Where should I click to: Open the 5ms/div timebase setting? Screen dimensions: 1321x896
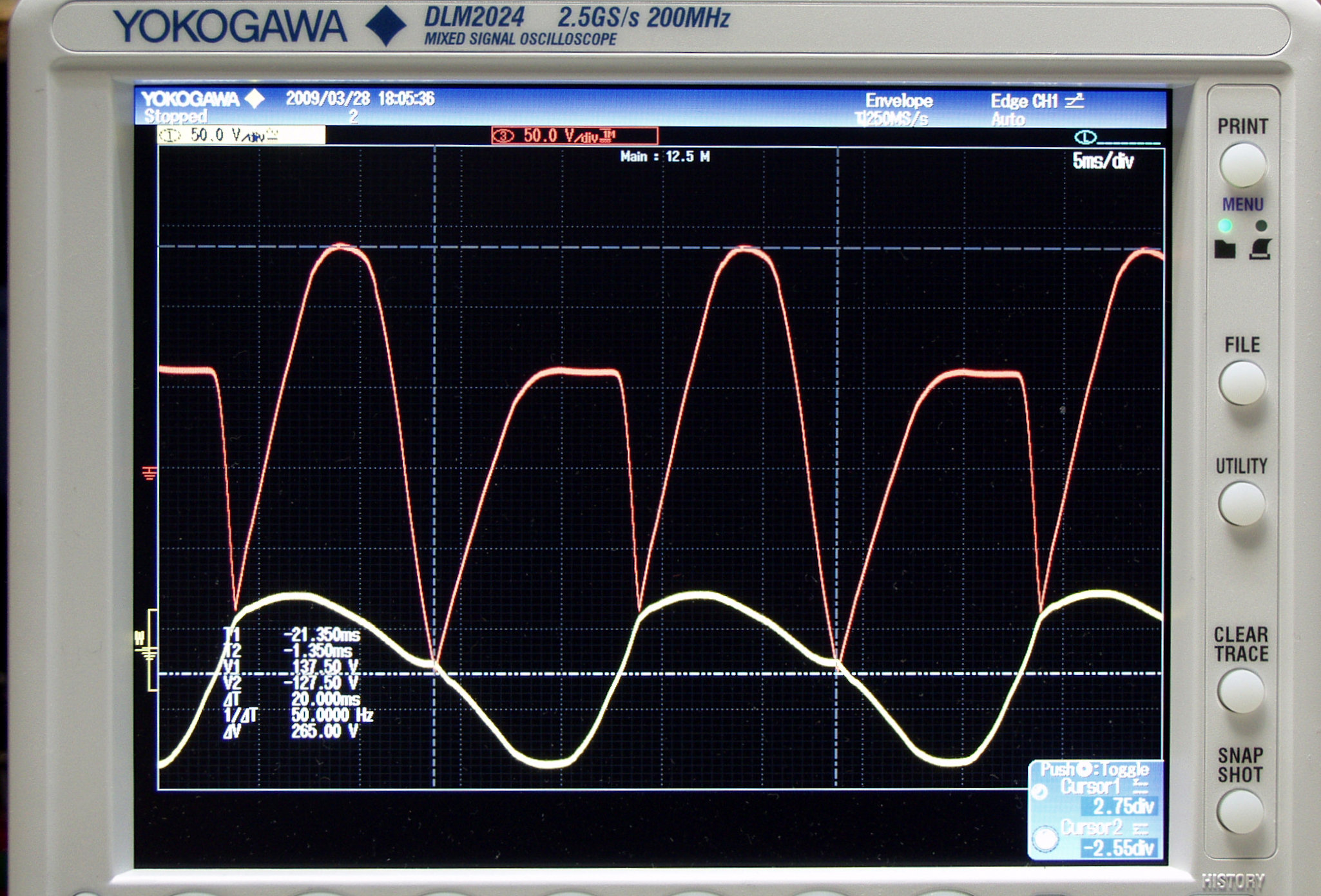pyautogui.click(x=1103, y=161)
